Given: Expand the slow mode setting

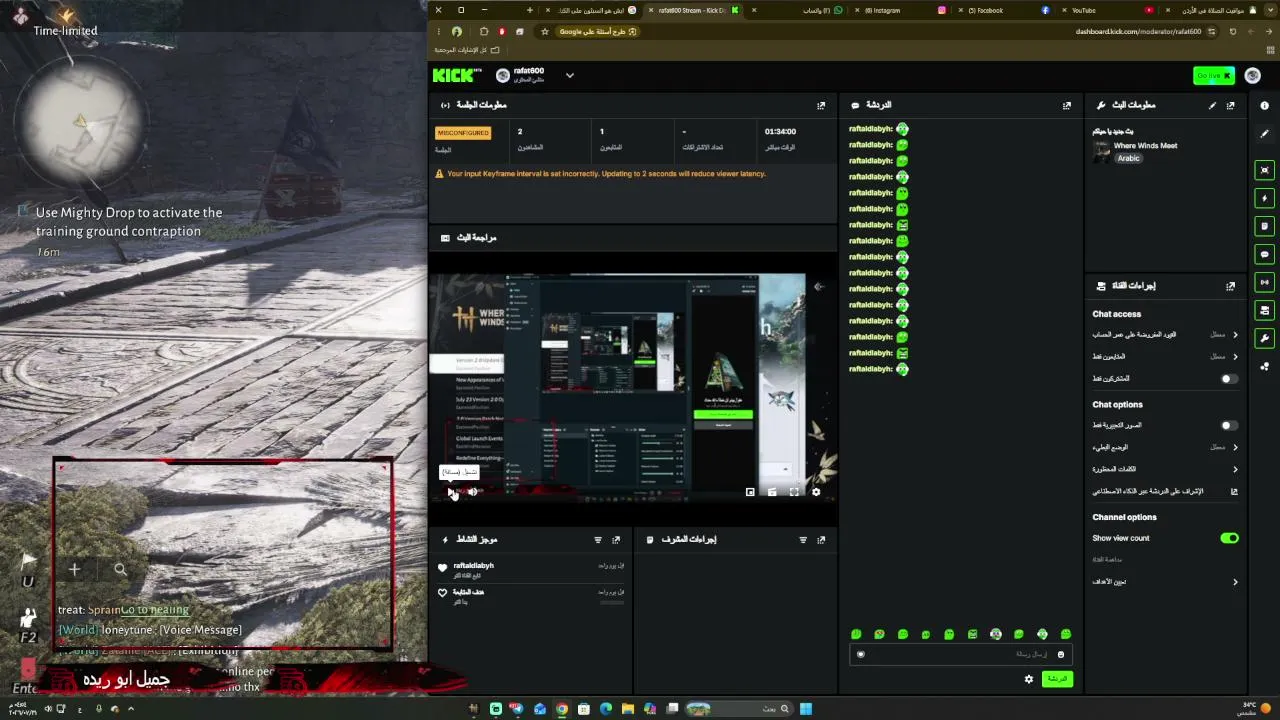Looking at the screenshot, I should pyautogui.click(x=1166, y=447).
